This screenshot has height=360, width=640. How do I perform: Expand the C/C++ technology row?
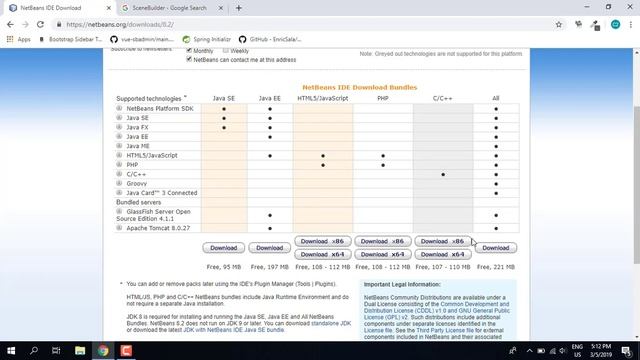point(119,174)
